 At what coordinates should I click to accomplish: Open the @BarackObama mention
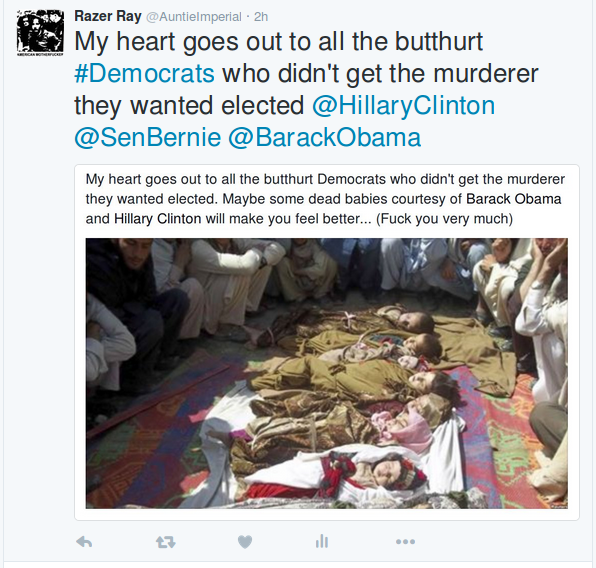click(x=325, y=137)
